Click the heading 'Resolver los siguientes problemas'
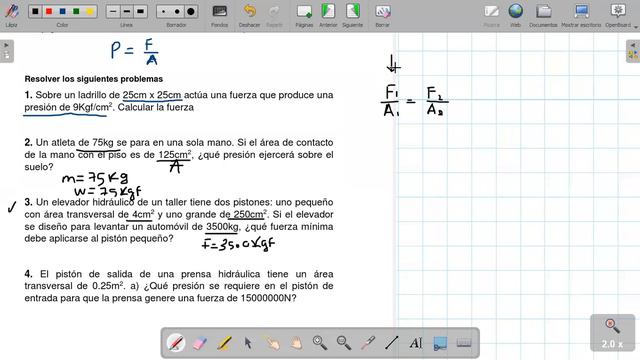 [x=93, y=79]
